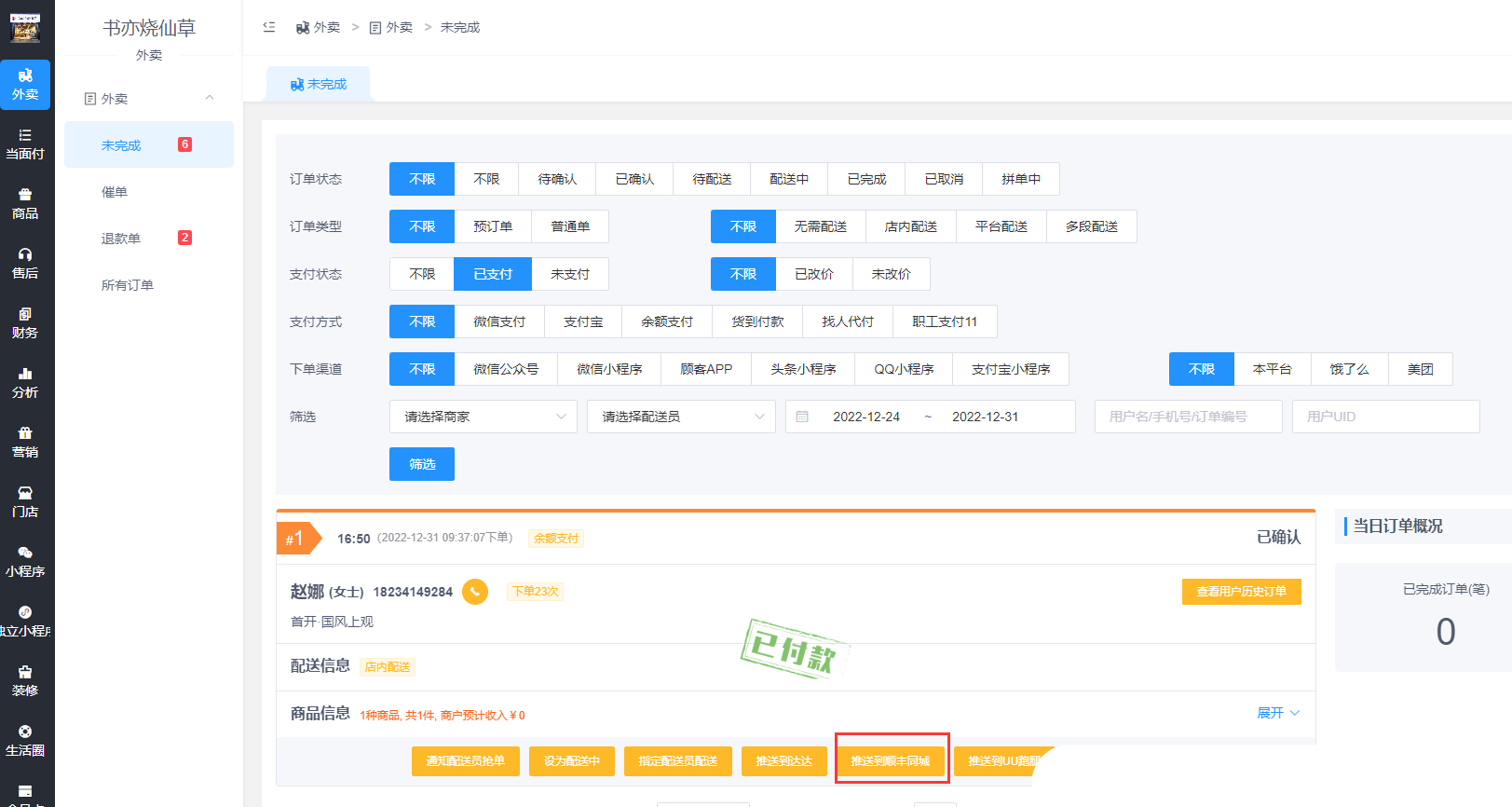Open the 独立小程序 sidebar icon

[25, 622]
